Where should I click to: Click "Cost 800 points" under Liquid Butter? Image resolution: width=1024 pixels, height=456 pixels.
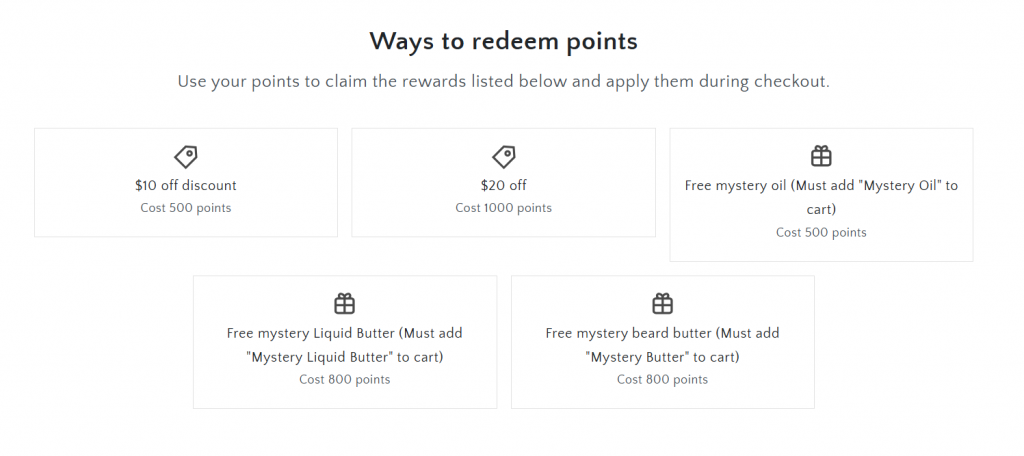tap(345, 380)
